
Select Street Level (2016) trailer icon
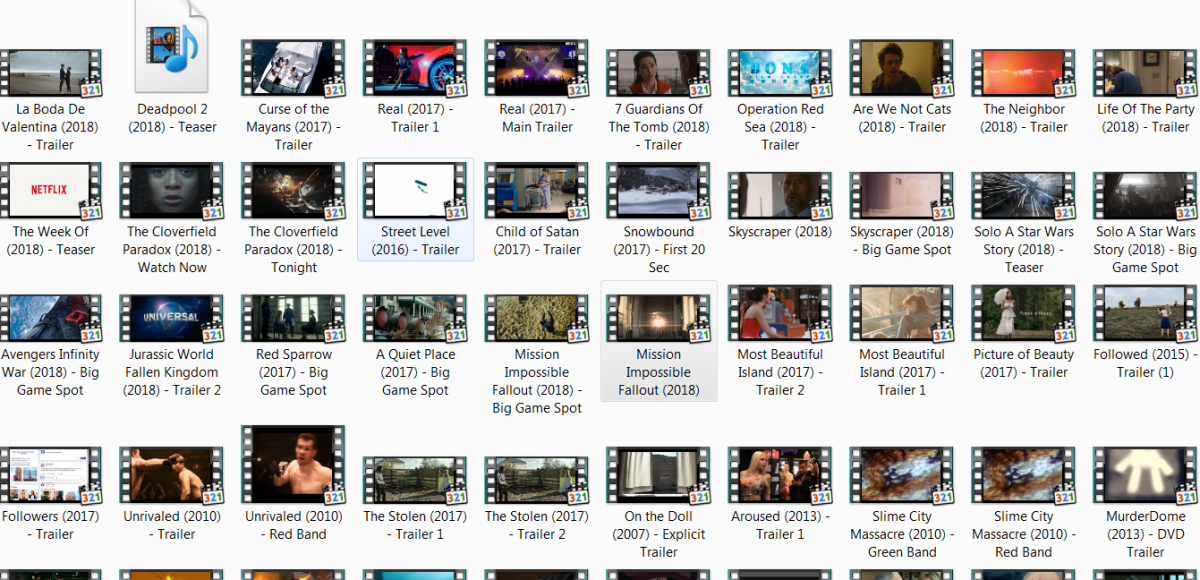416,191
